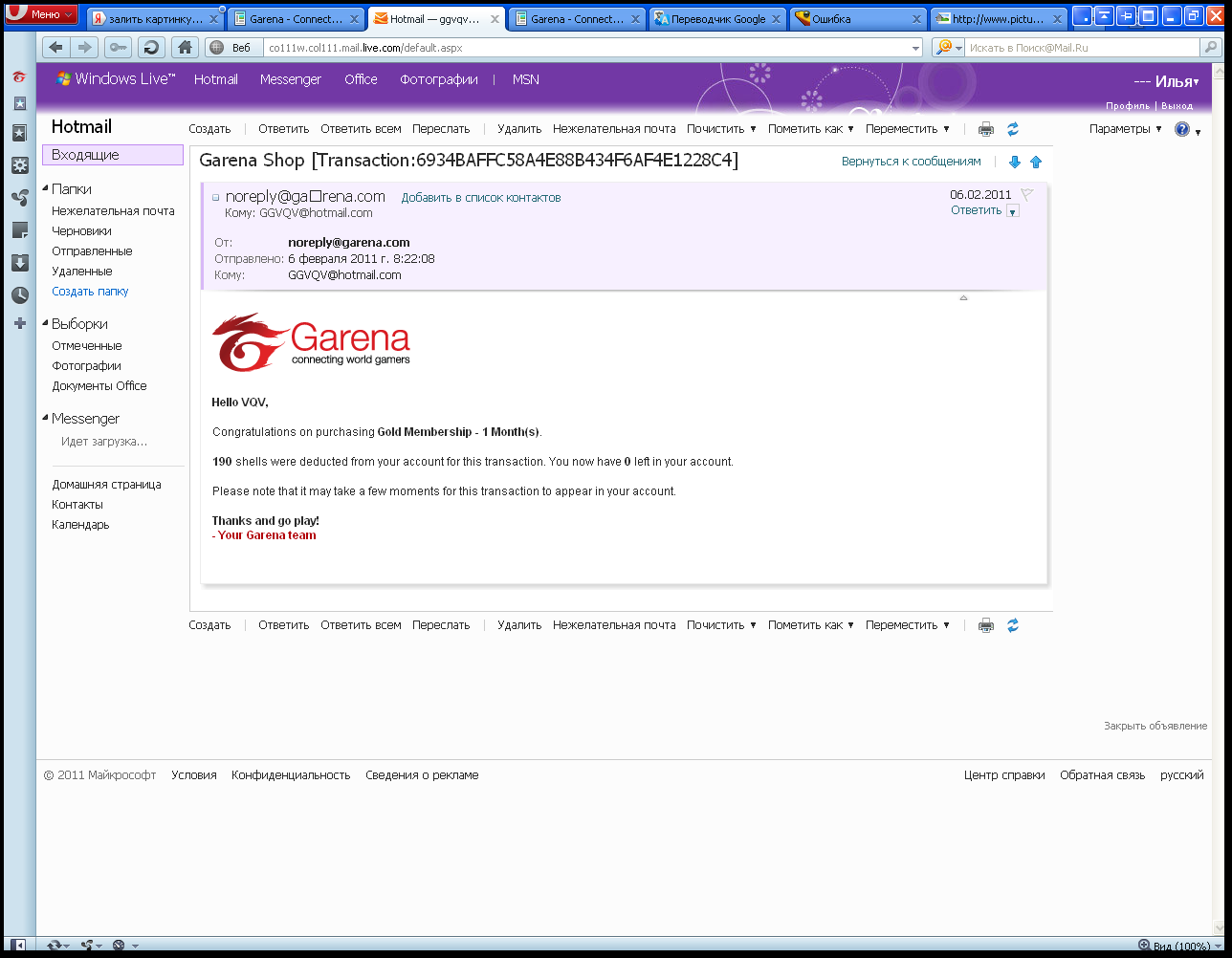Click Вернуться к сообщениям link
Screen dimensions: 1232x958
tap(912, 162)
